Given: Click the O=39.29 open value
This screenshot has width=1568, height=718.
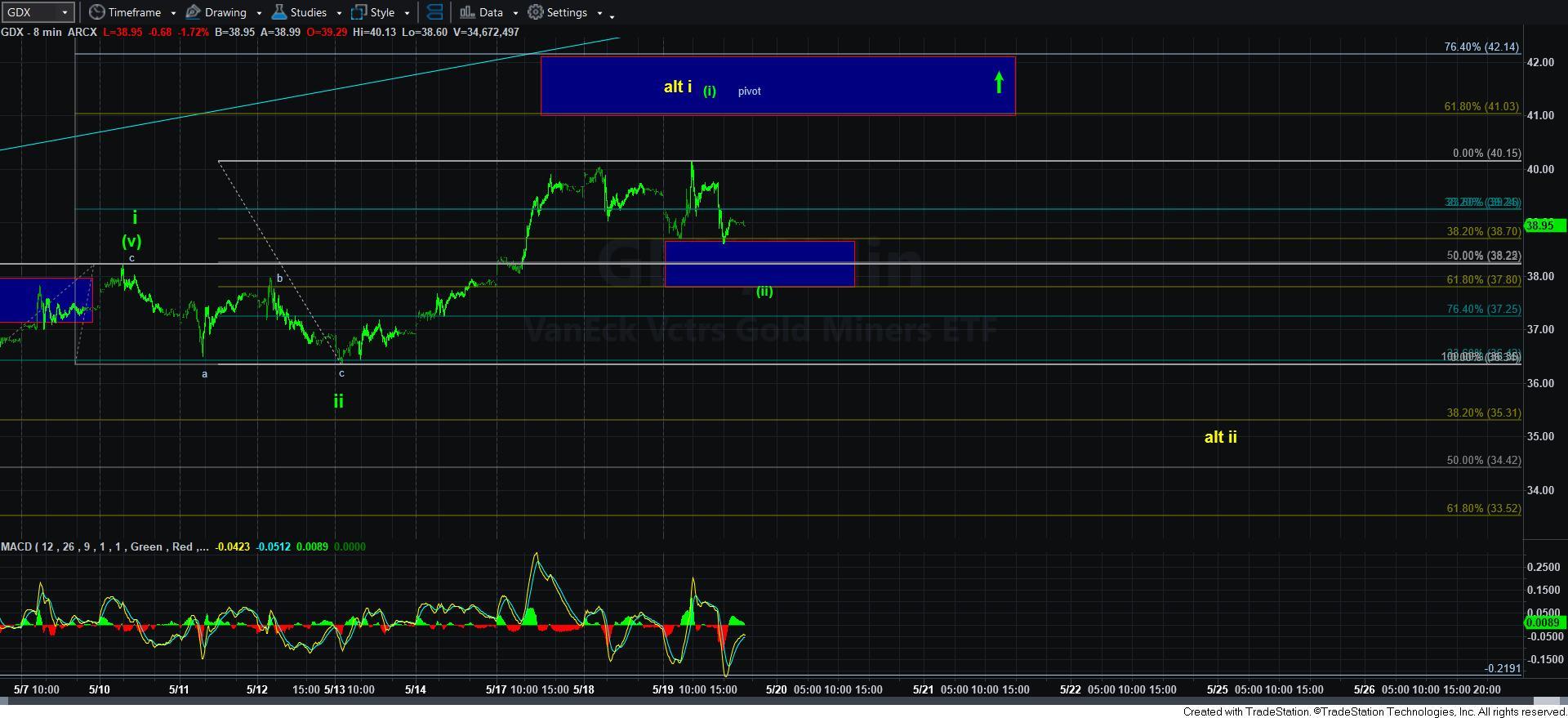Looking at the screenshot, I should [327, 32].
